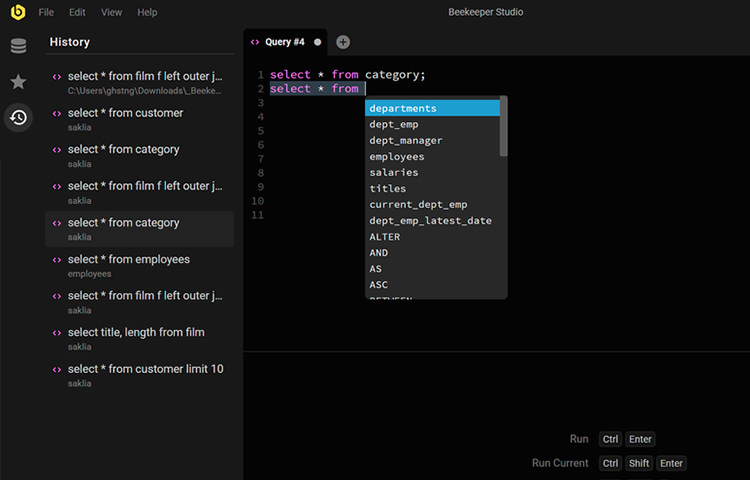Open the favorites star sidebar icon
Image resolution: width=750 pixels, height=480 pixels.
click(18, 82)
